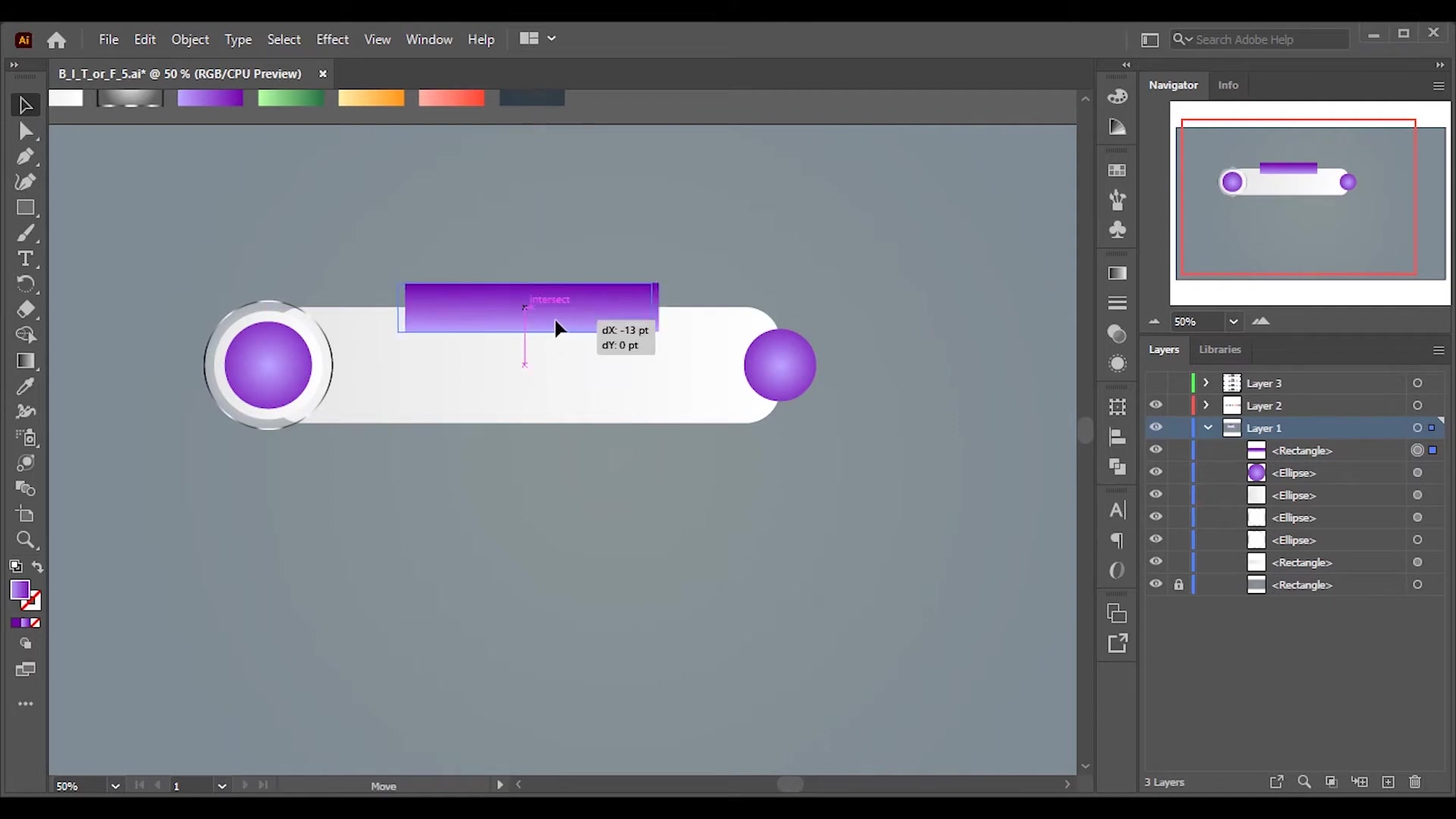Toggle visibility of top Rectangle sublayer
This screenshot has width=1456, height=819.
click(x=1156, y=450)
